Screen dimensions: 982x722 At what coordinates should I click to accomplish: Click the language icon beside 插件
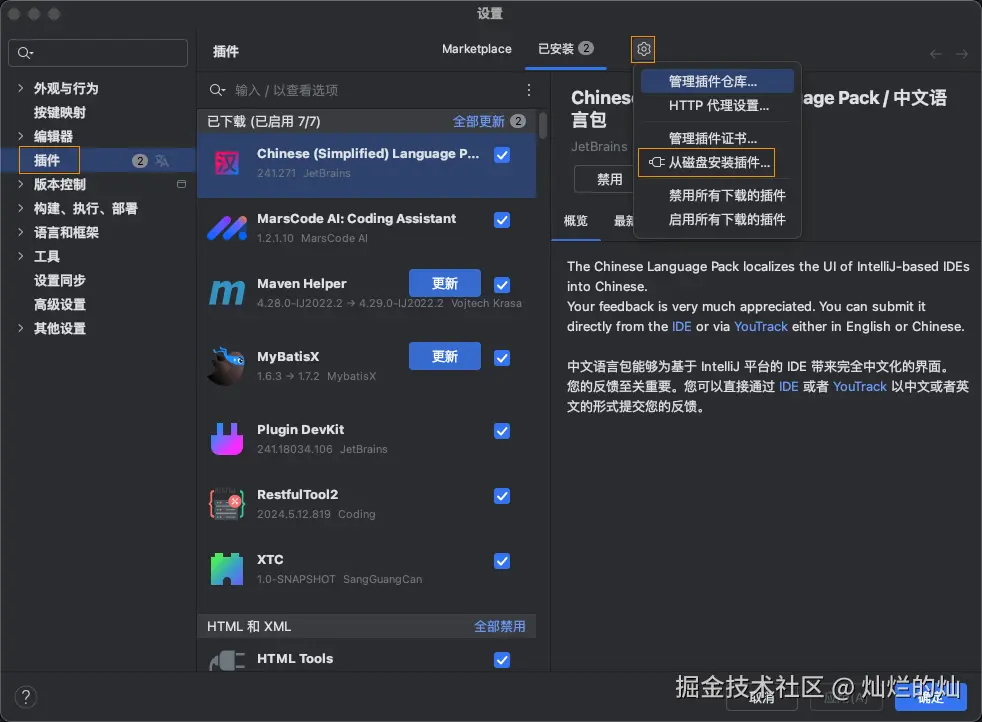[x=162, y=161]
